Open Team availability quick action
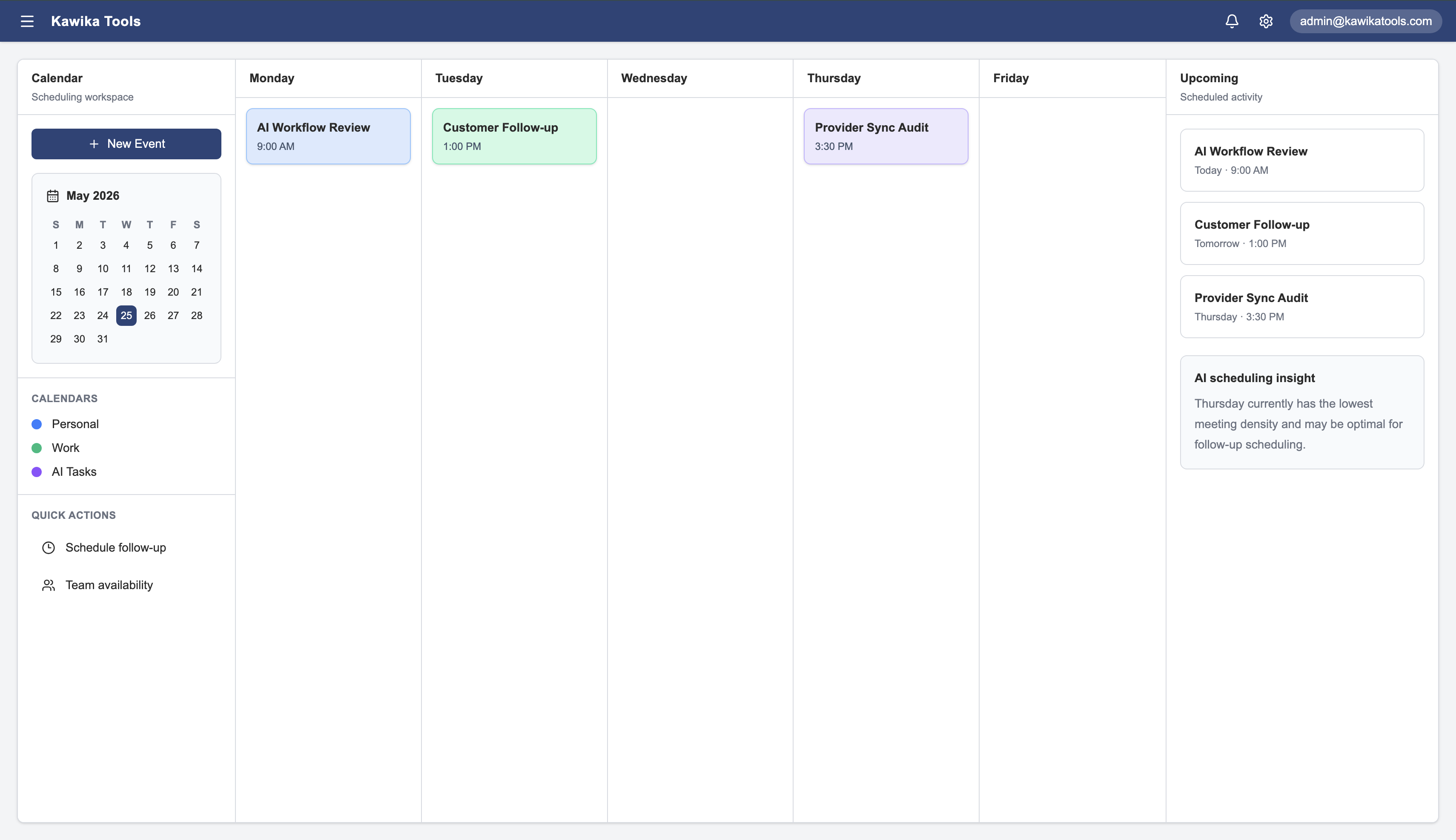This screenshot has height=840, width=1456. [x=126, y=585]
